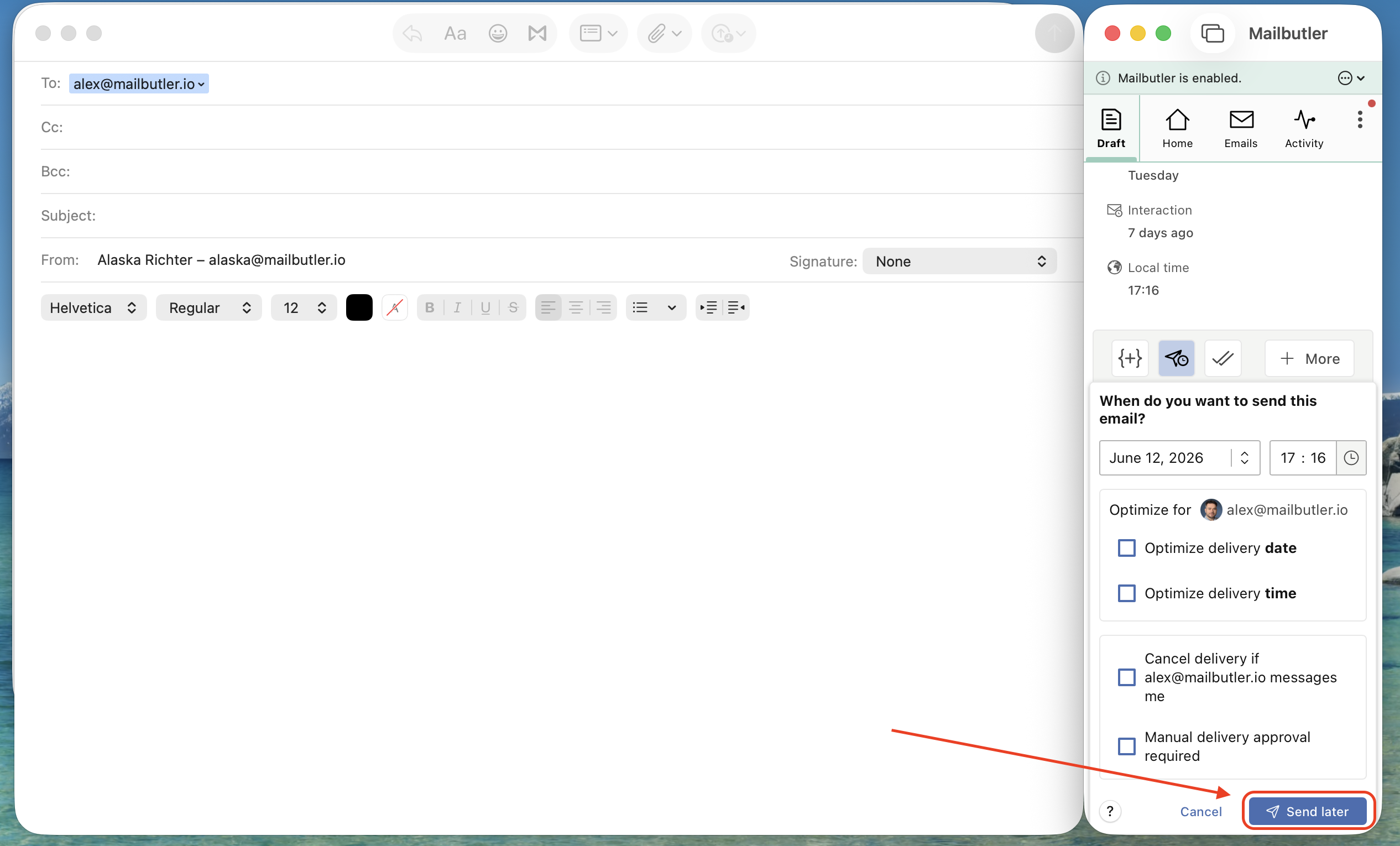1400x846 pixels.
Task: Click the info icon beside Mailbutler is enabled
Action: coord(1103,78)
